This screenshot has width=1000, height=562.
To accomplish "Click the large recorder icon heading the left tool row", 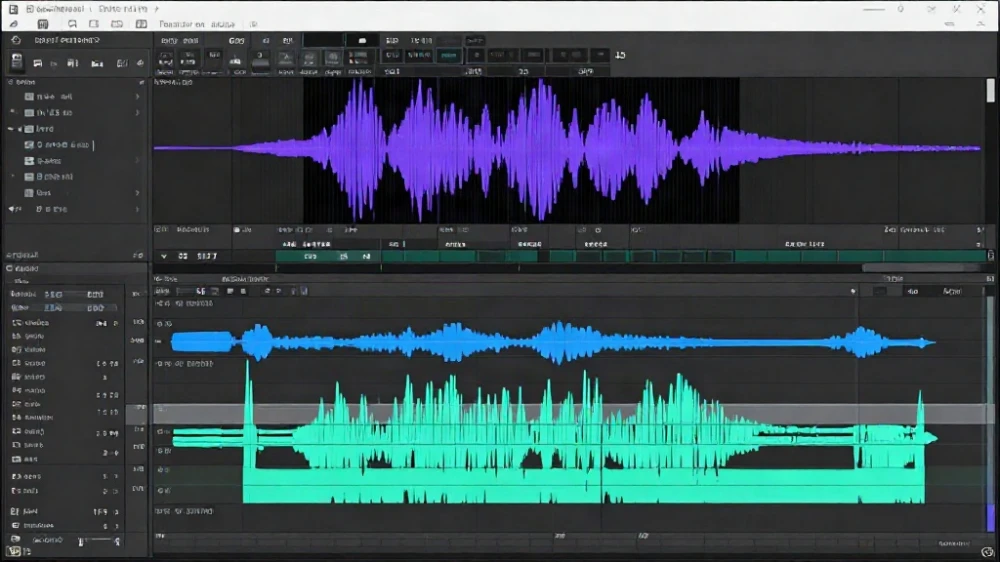I will point(17,62).
